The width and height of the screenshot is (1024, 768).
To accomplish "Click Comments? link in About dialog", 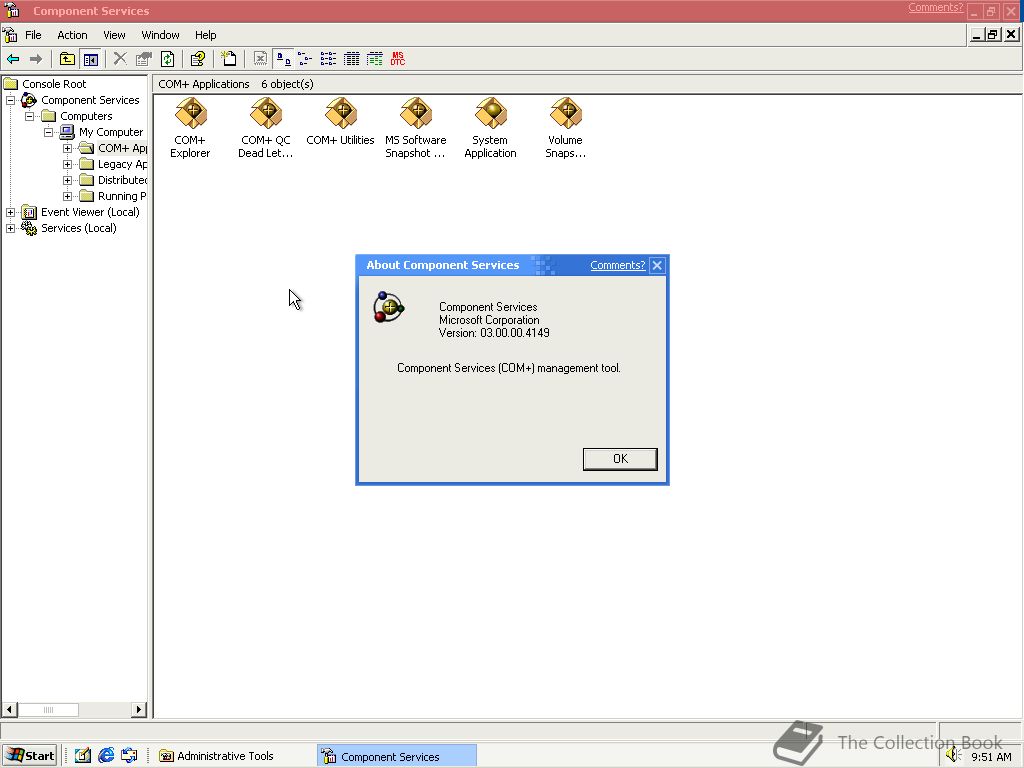I will pyautogui.click(x=617, y=265).
